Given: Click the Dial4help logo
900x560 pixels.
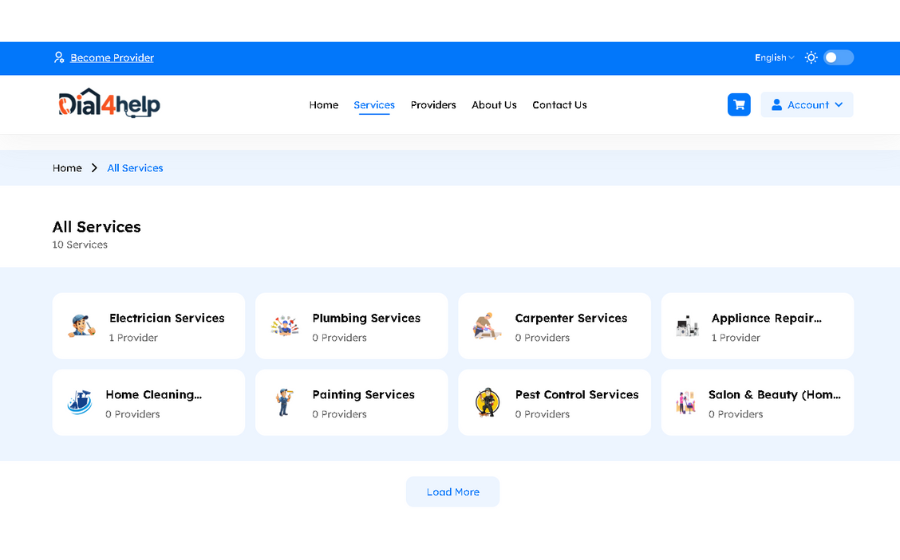Looking at the screenshot, I should (109, 104).
